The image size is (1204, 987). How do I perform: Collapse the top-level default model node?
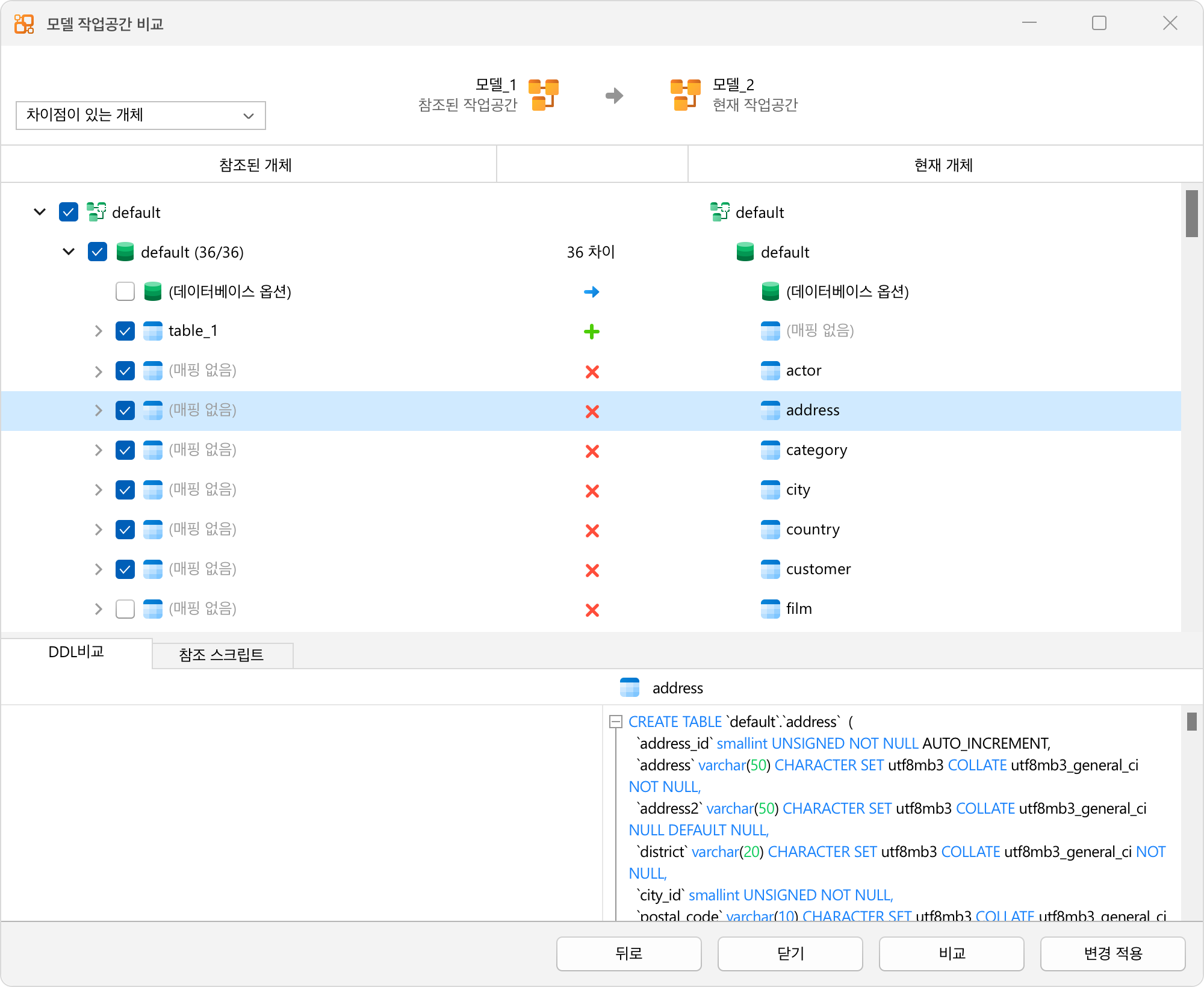(40, 212)
